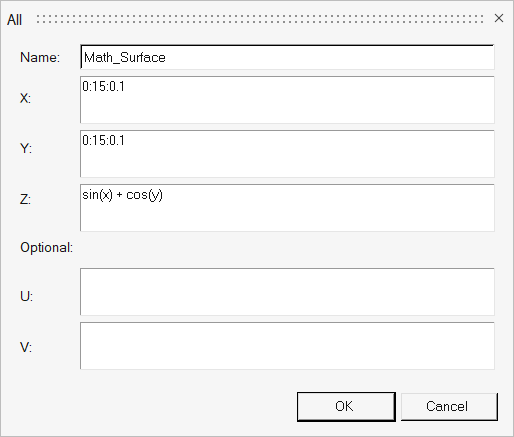The width and height of the screenshot is (514, 437).
Task: Click on the Math_Surface text
Action: [125, 58]
